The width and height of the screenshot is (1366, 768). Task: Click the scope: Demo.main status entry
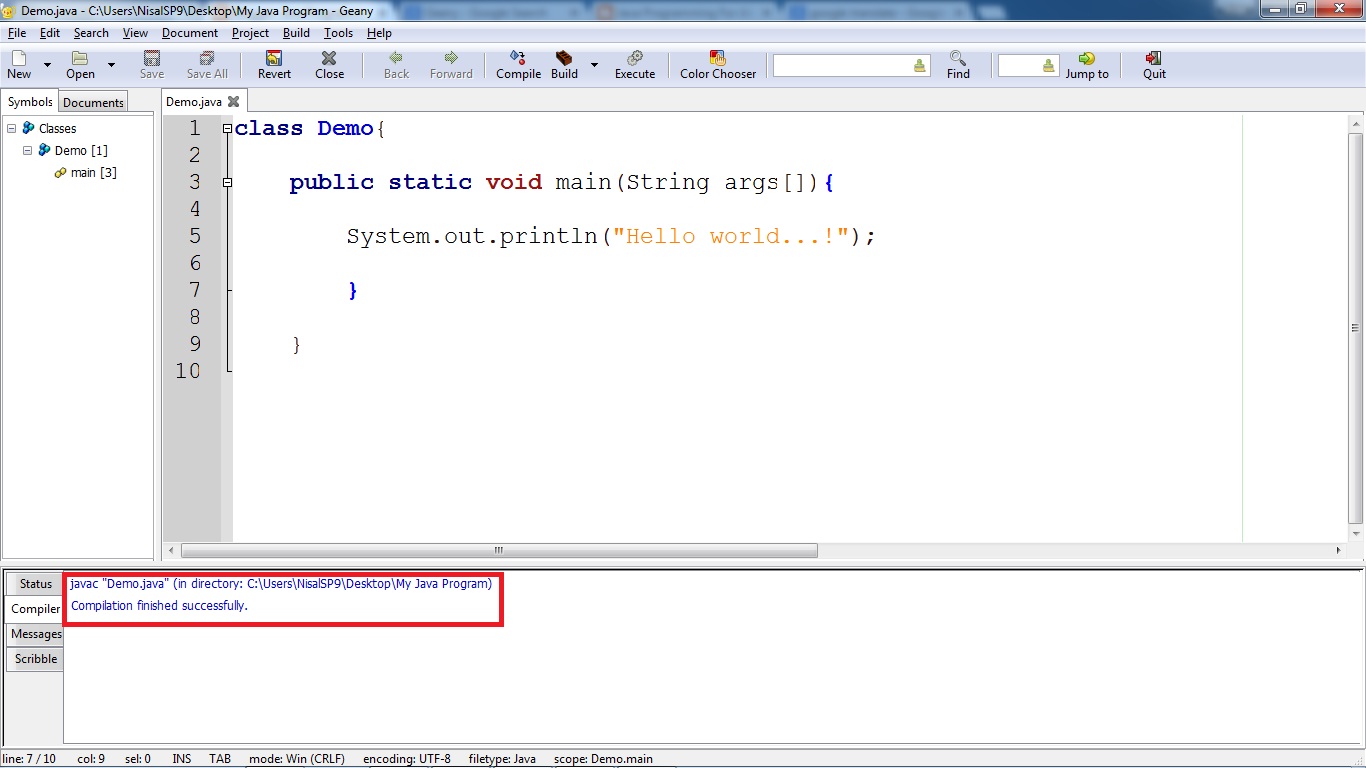(x=603, y=759)
